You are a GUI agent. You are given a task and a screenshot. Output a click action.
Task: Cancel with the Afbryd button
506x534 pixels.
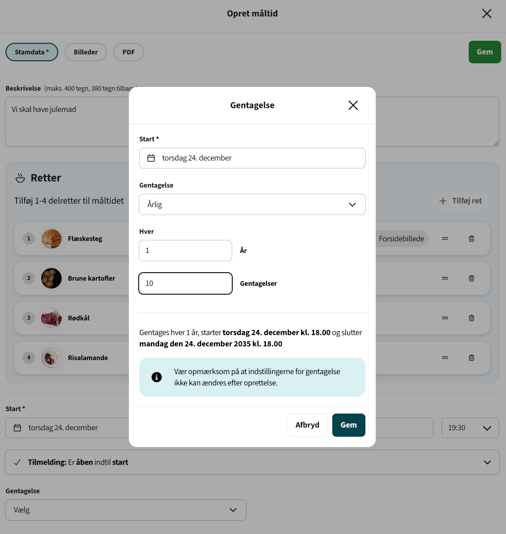point(307,425)
